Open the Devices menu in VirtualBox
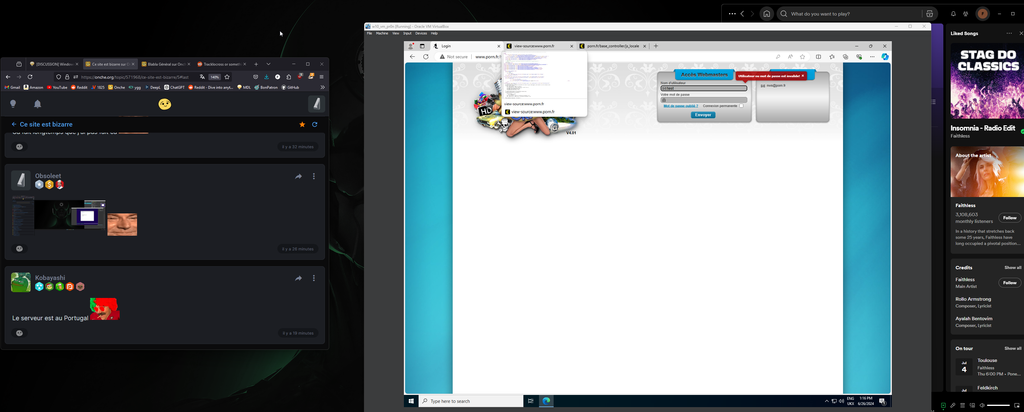The width and height of the screenshot is (1024, 412). 420,33
